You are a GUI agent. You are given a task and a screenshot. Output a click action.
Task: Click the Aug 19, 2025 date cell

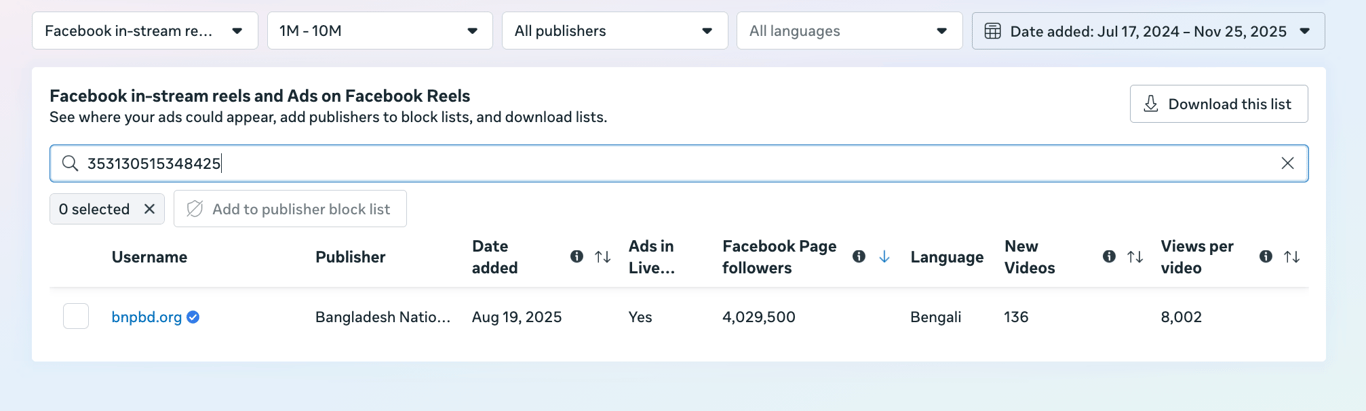[x=517, y=317]
